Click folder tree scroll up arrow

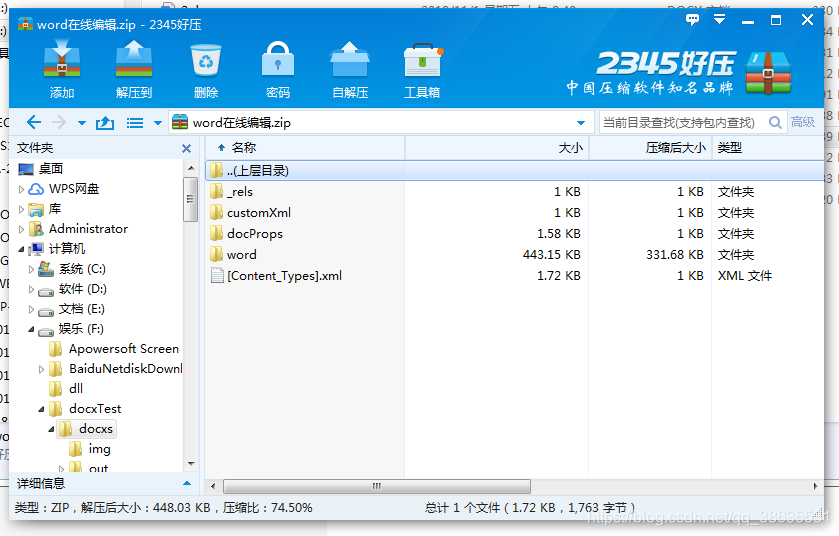pyautogui.click(x=191, y=169)
